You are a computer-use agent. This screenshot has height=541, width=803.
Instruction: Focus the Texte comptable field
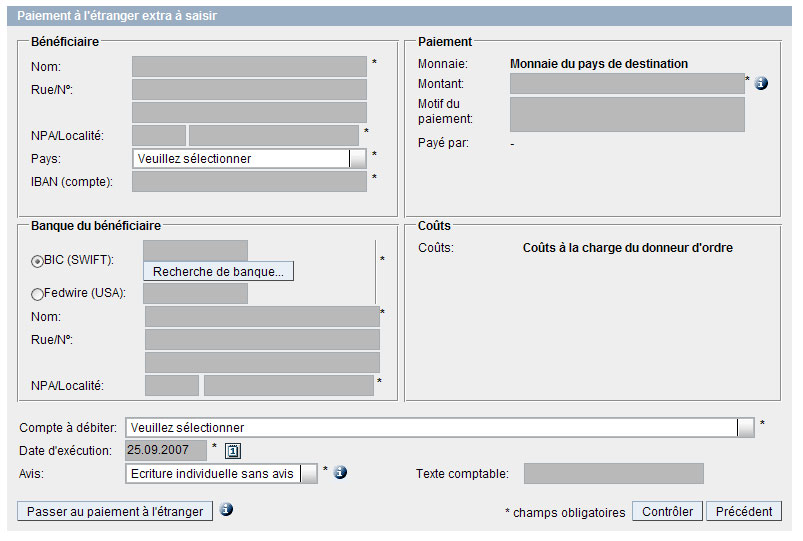coord(613,473)
